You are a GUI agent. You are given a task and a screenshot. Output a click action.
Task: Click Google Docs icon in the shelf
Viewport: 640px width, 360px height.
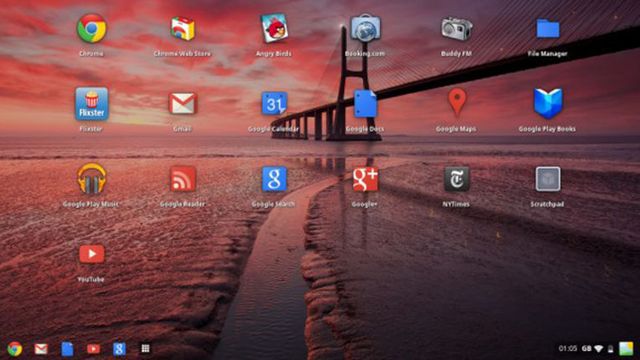click(67, 349)
